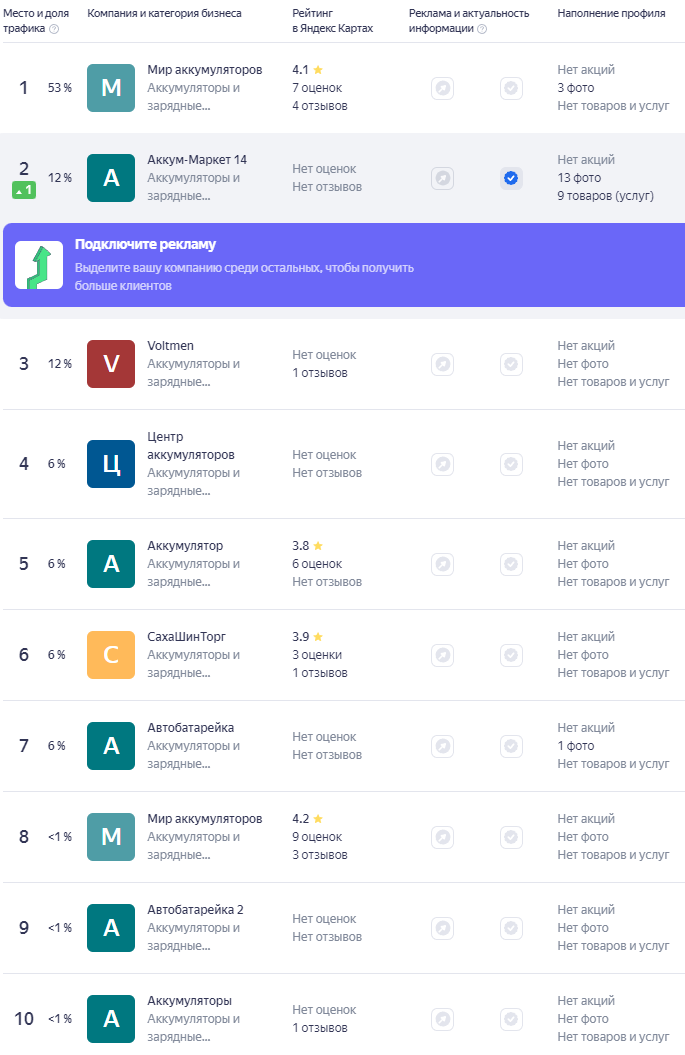
Task: Click green position-change badge at place 2
Action: pos(24,190)
